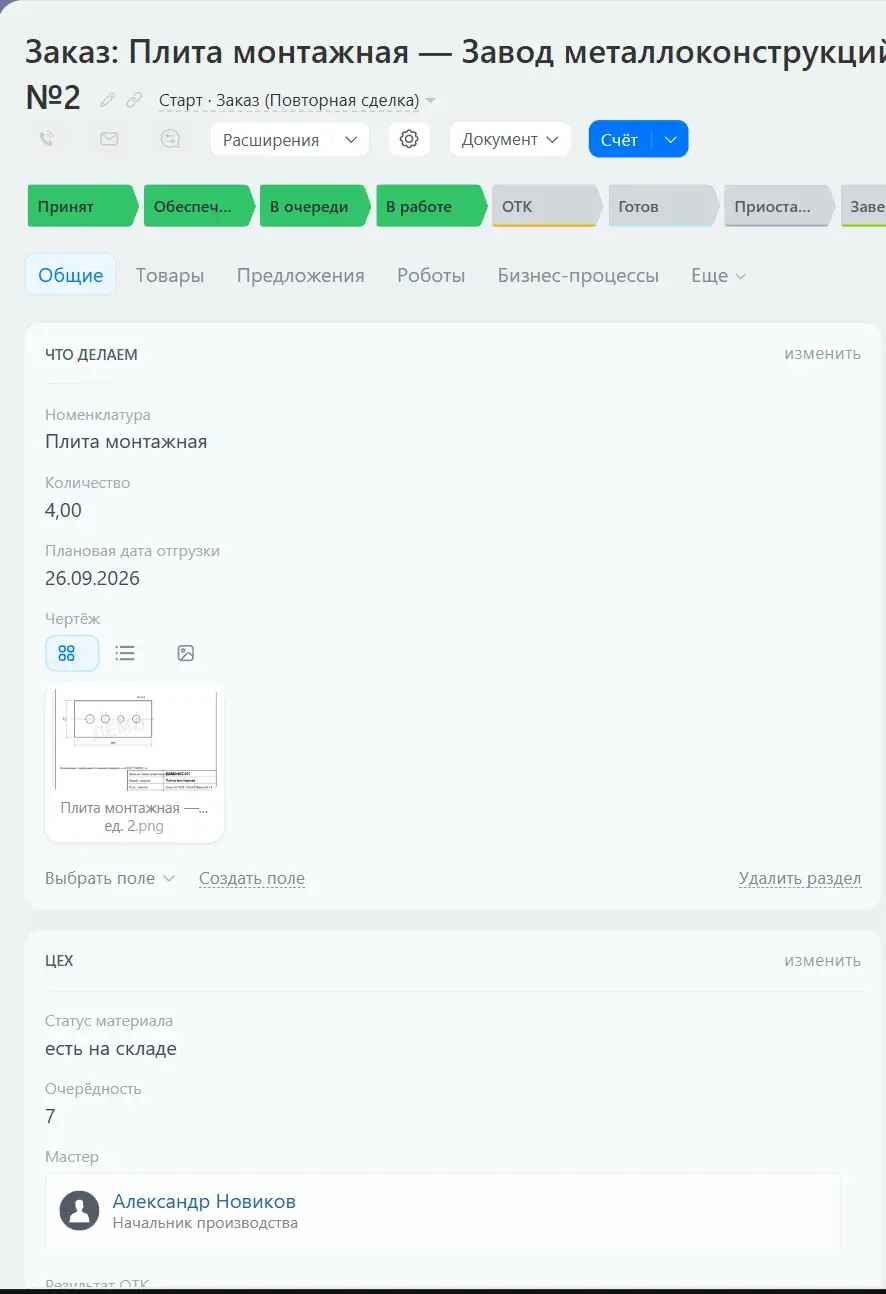Open the settings gear icon
This screenshot has width=886, height=1294.
pyautogui.click(x=409, y=139)
